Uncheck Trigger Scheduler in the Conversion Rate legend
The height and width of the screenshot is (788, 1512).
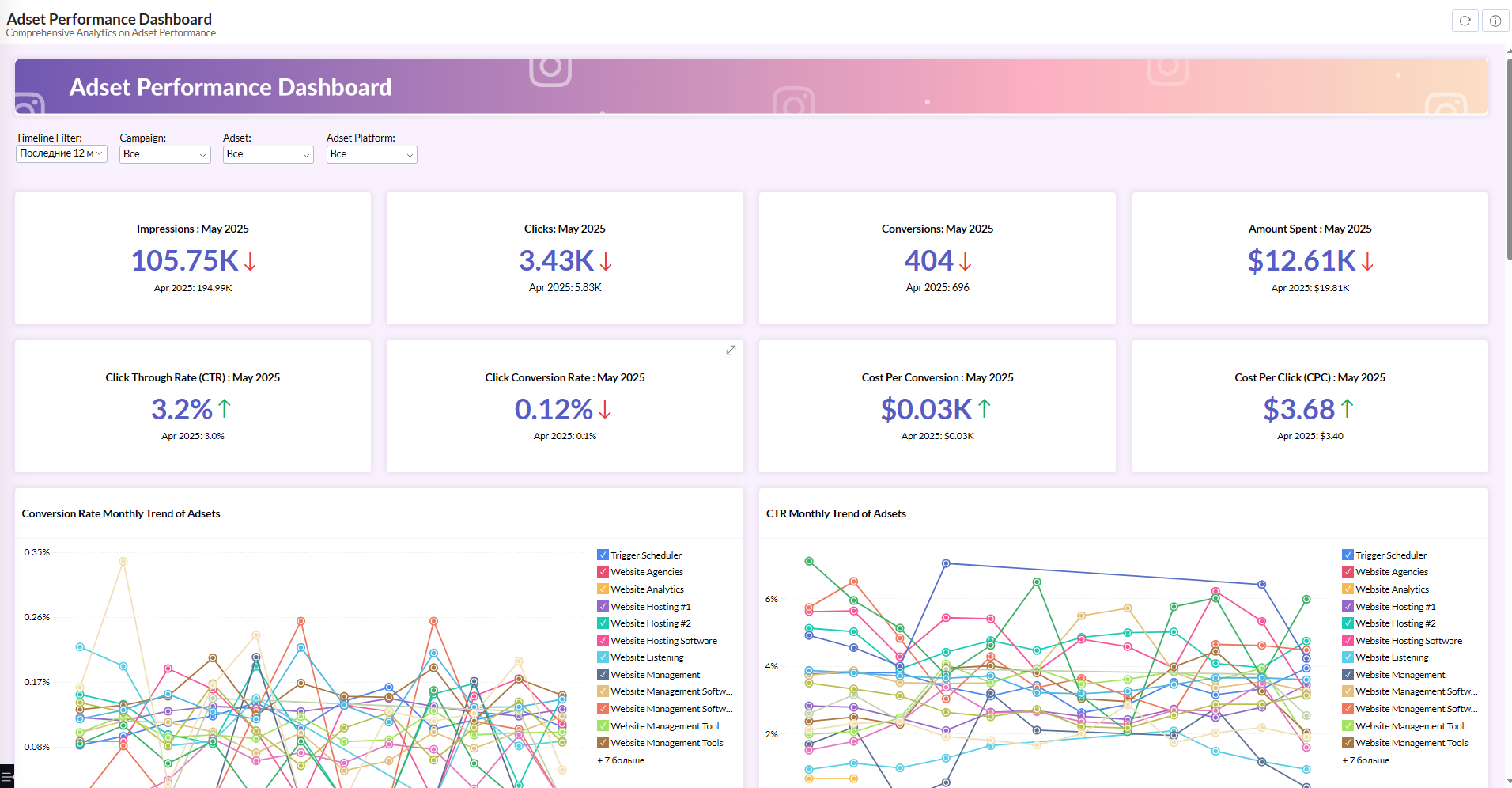603,555
